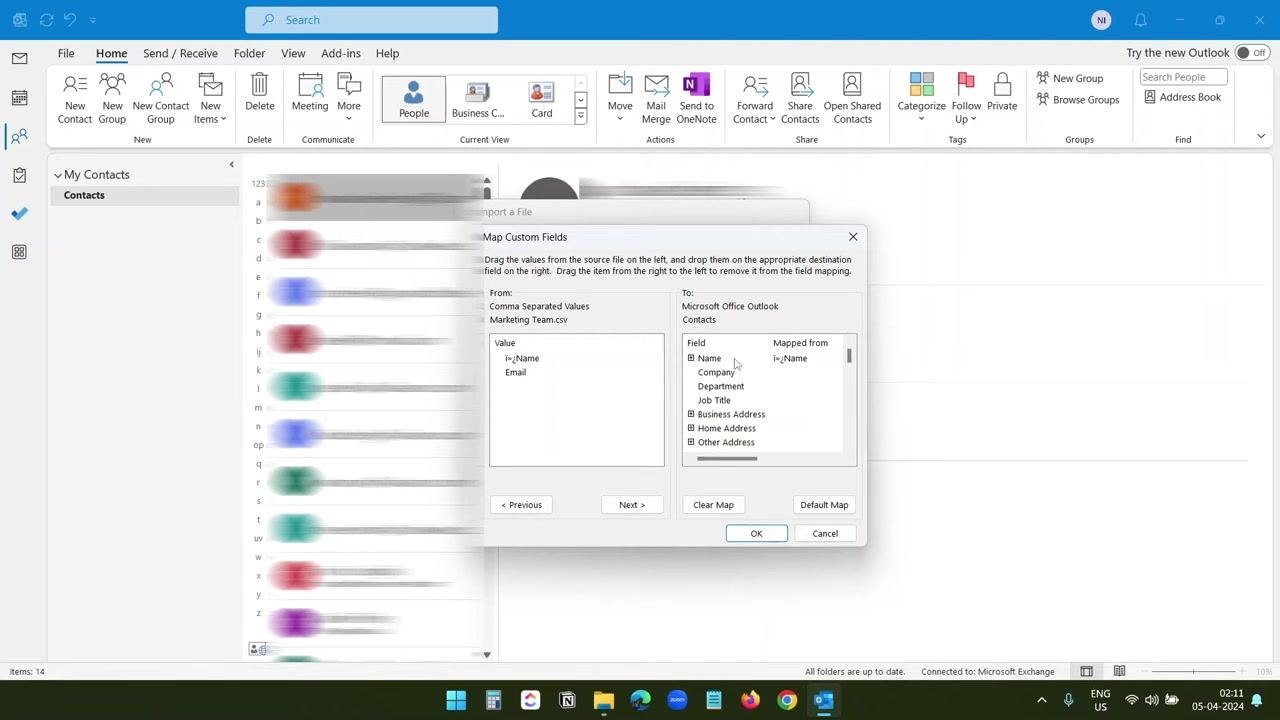Click Clear Map button
The image size is (1280, 720).
[713, 505]
